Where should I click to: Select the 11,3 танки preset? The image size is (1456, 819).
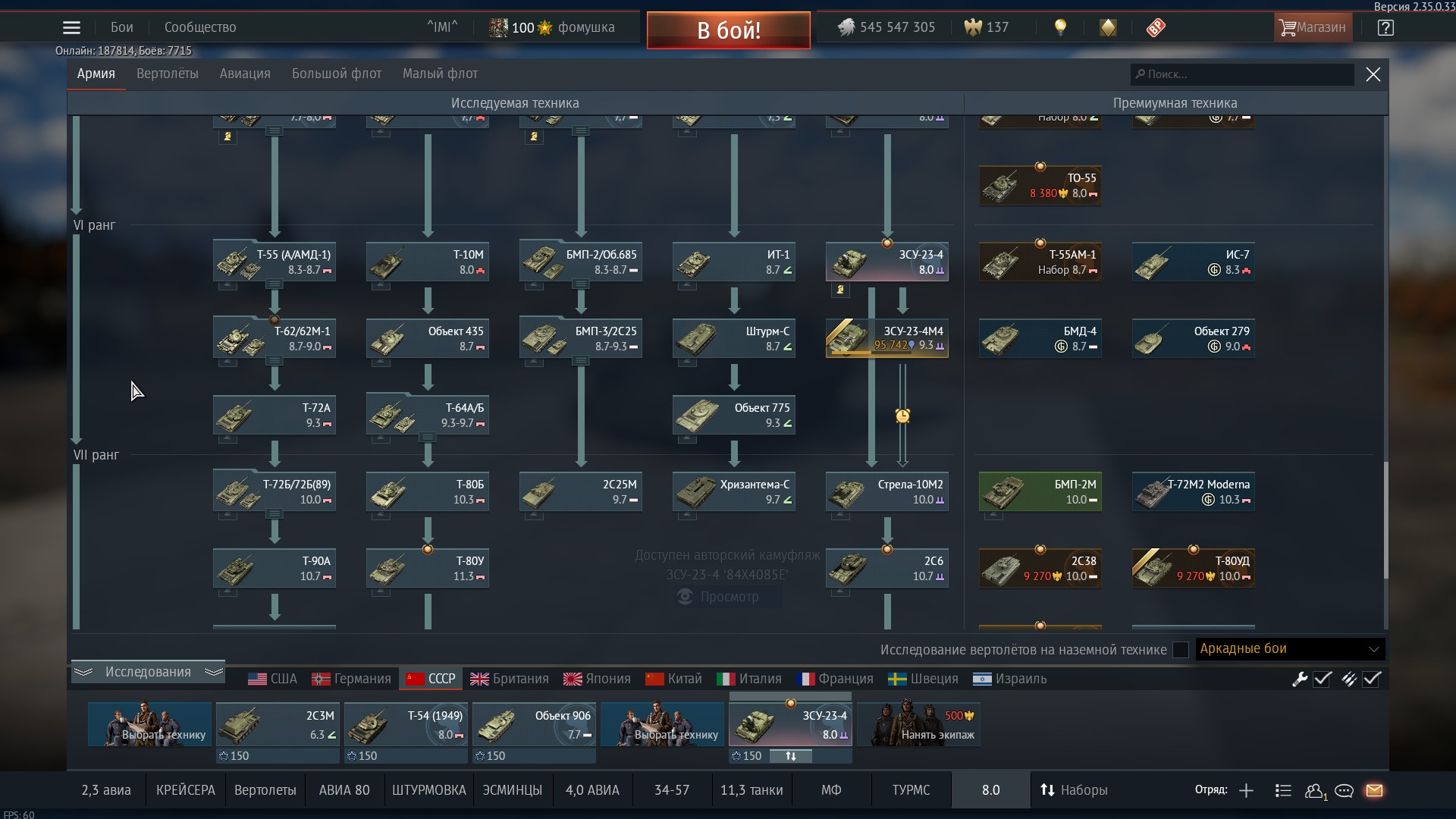pos(752,790)
